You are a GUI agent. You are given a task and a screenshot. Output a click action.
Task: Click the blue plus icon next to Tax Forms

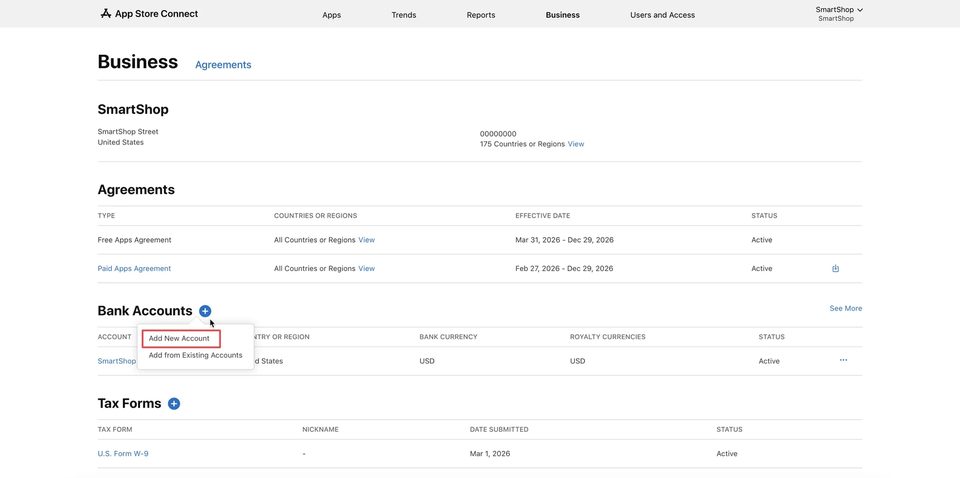click(174, 404)
